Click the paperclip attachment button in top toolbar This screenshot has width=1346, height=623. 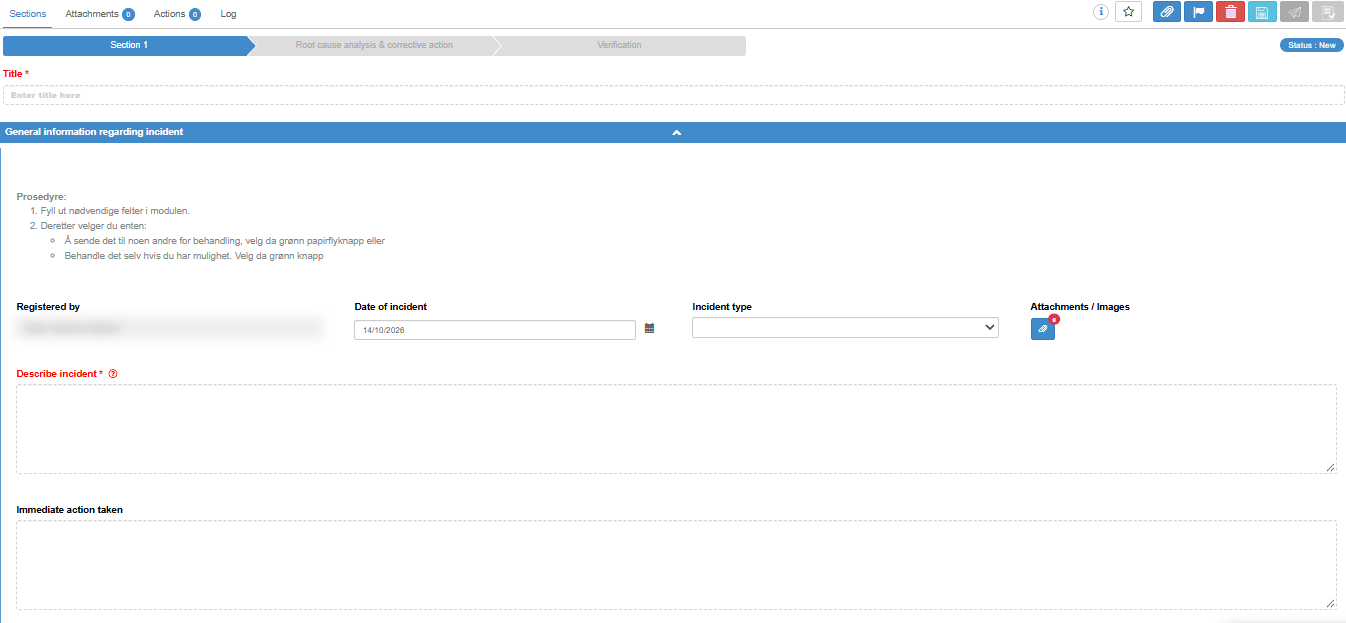pos(1167,12)
